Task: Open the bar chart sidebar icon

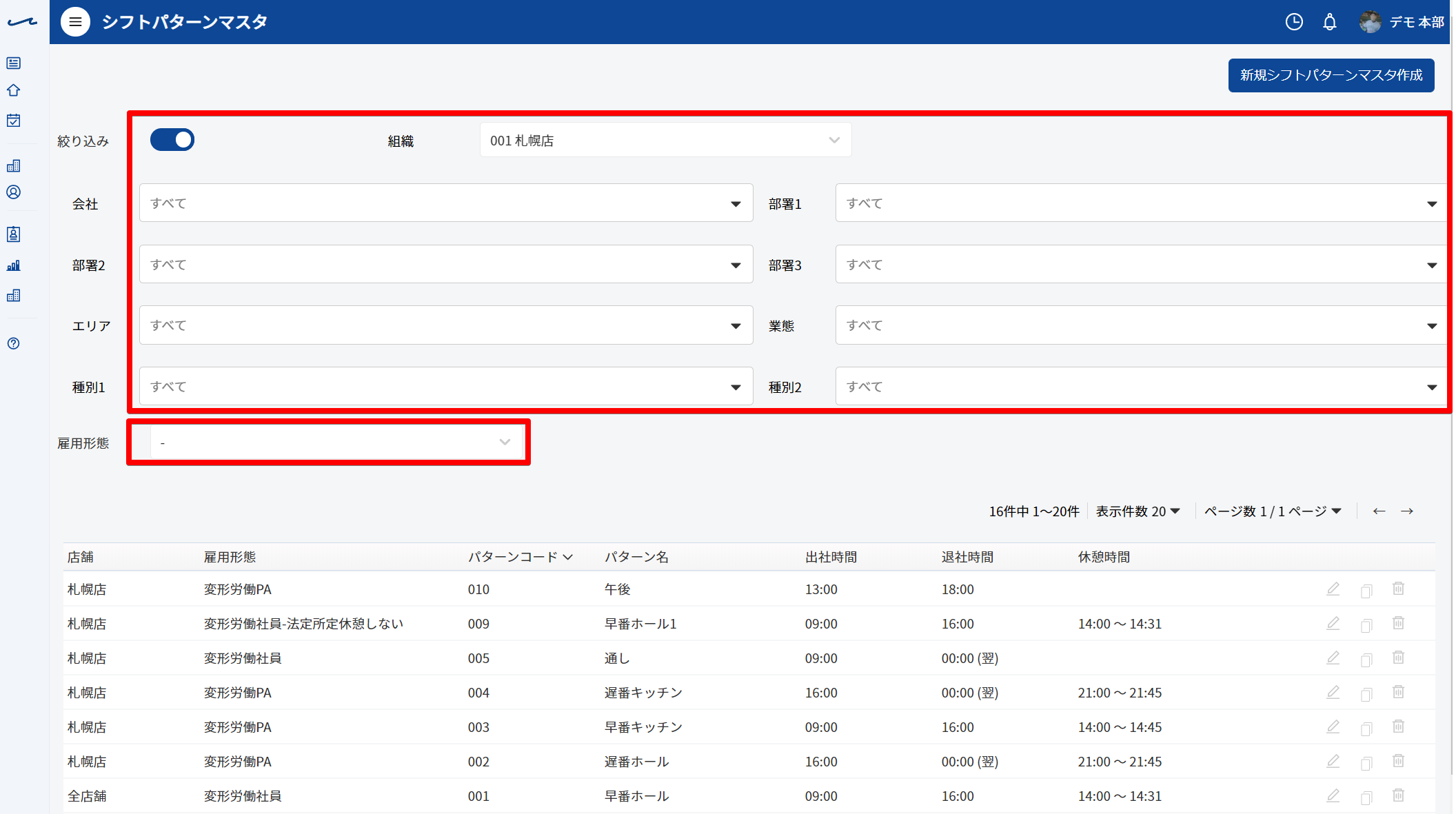Action: click(14, 265)
